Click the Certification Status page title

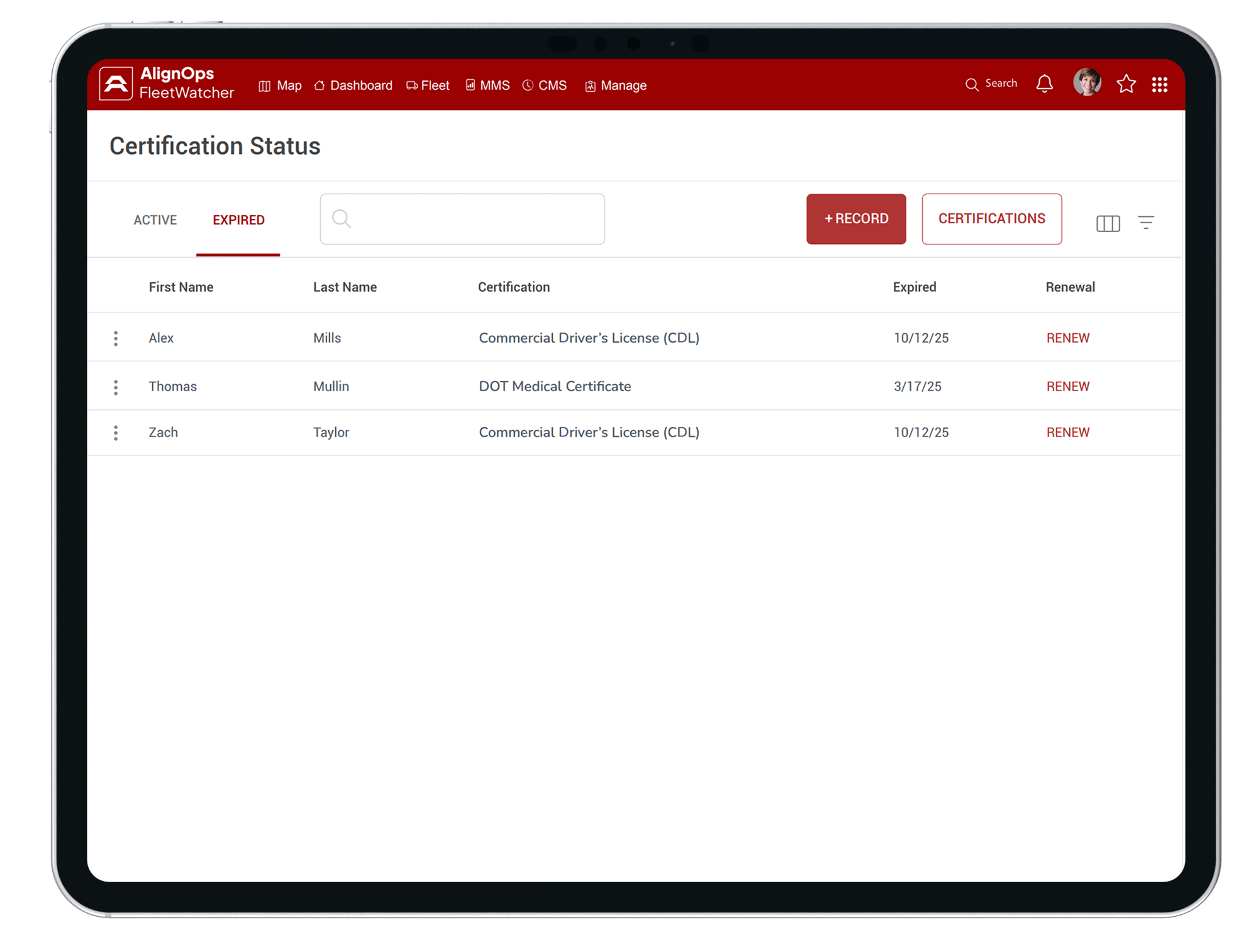tap(215, 146)
